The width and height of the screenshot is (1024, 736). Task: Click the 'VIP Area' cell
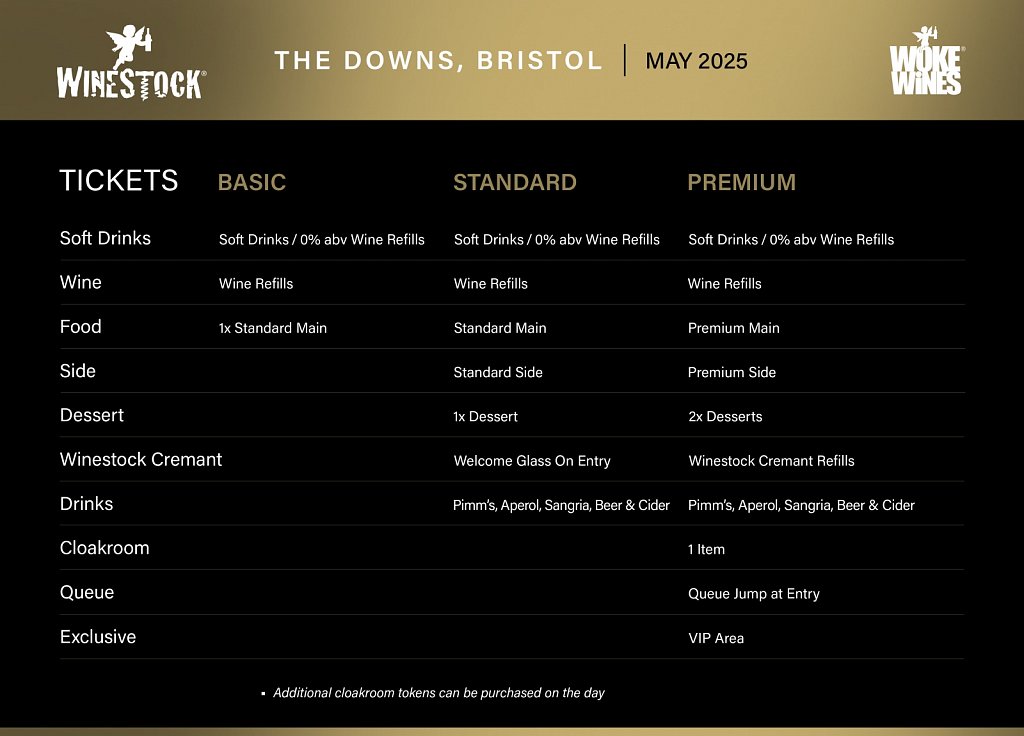click(716, 638)
